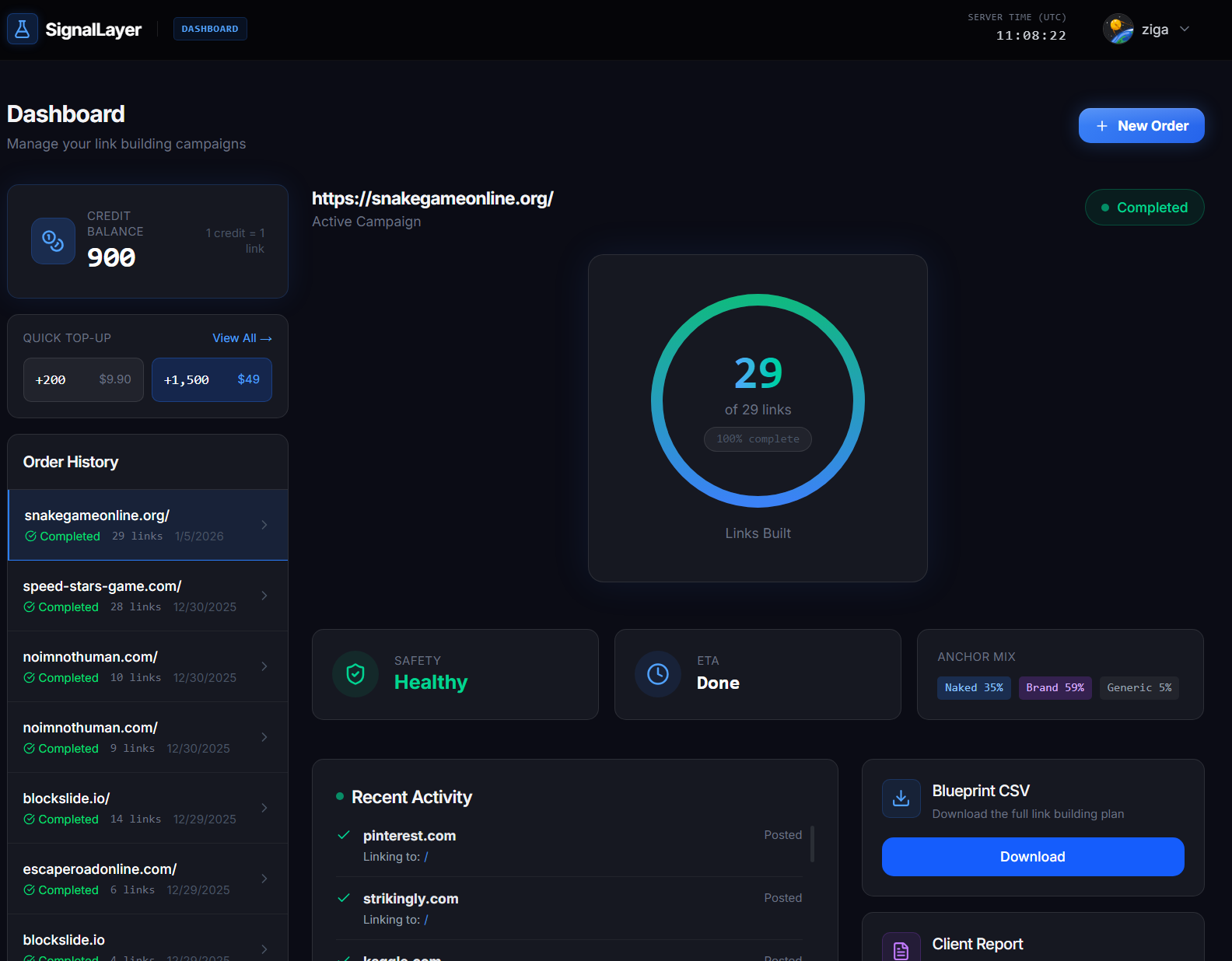Screen dimensions: 1232x961
Task: Select the +1,500 credits $49 top-up
Action: coord(212,379)
